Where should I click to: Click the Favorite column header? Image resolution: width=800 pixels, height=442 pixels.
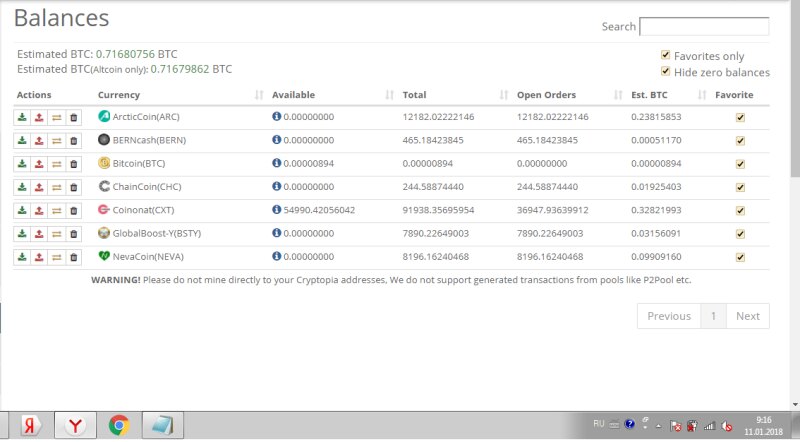[734, 95]
